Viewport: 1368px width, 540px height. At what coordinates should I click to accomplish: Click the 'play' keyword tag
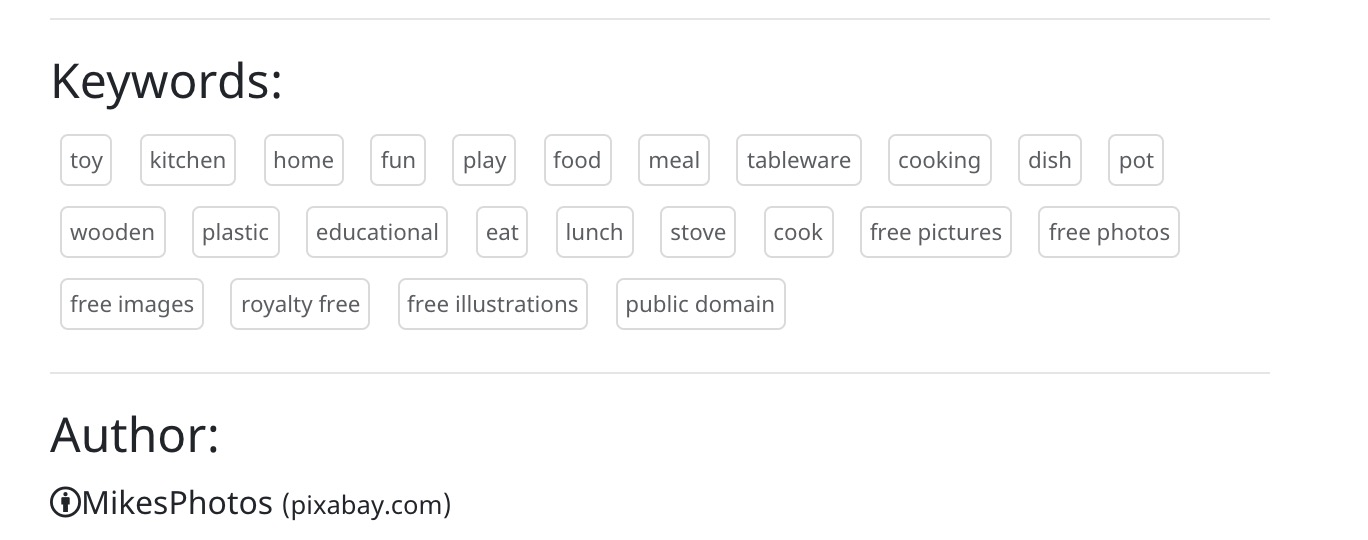[484, 160]
